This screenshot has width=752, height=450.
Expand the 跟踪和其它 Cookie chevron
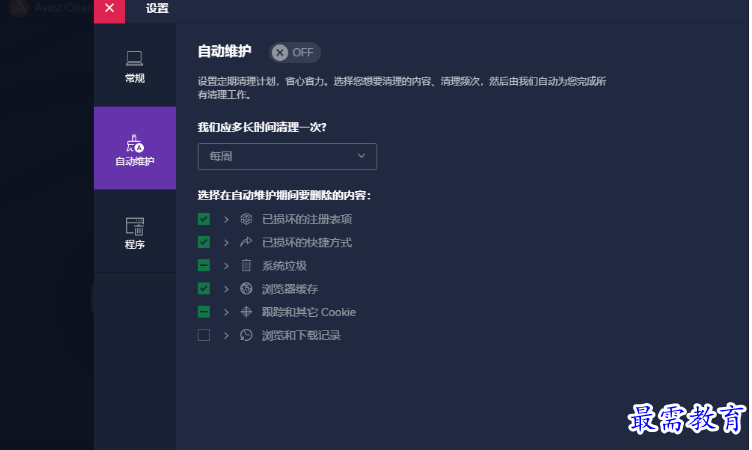tap(226, 312)
